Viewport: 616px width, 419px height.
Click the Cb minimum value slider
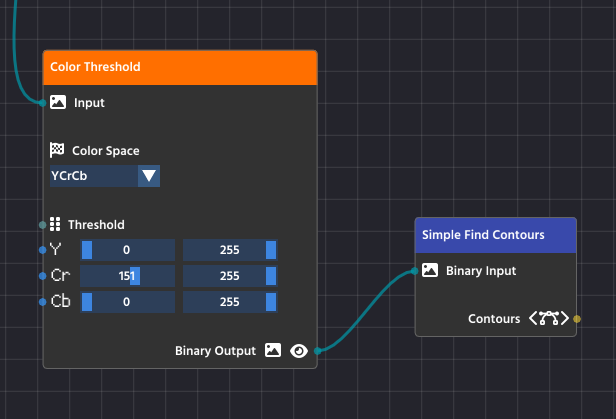pyautogui.click(x=127, y=302)
